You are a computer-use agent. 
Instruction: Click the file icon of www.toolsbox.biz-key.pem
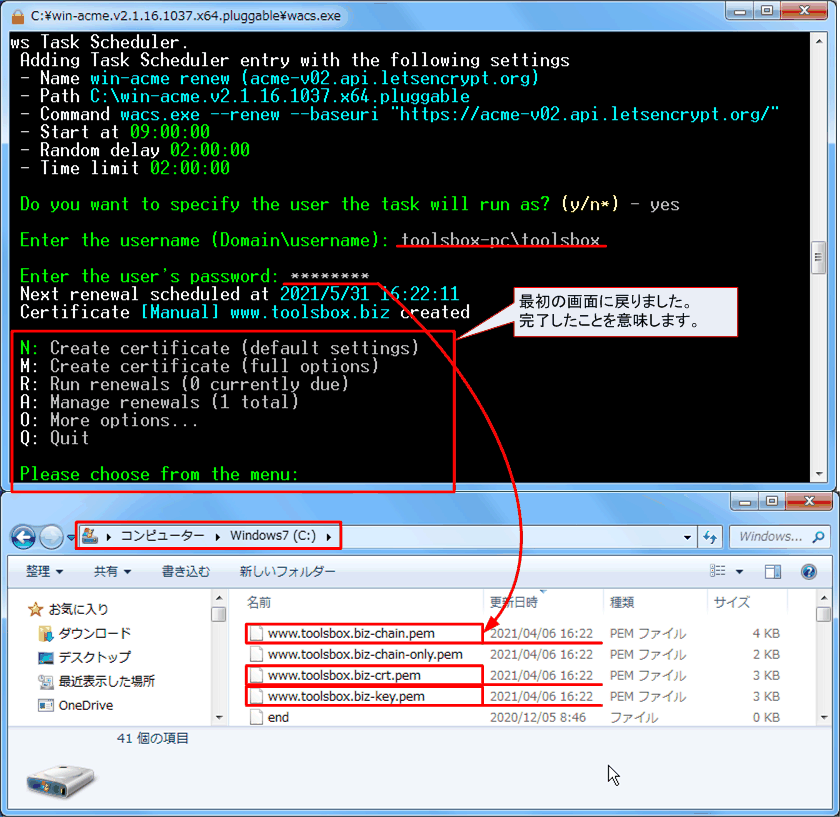[x=257, y=696]
